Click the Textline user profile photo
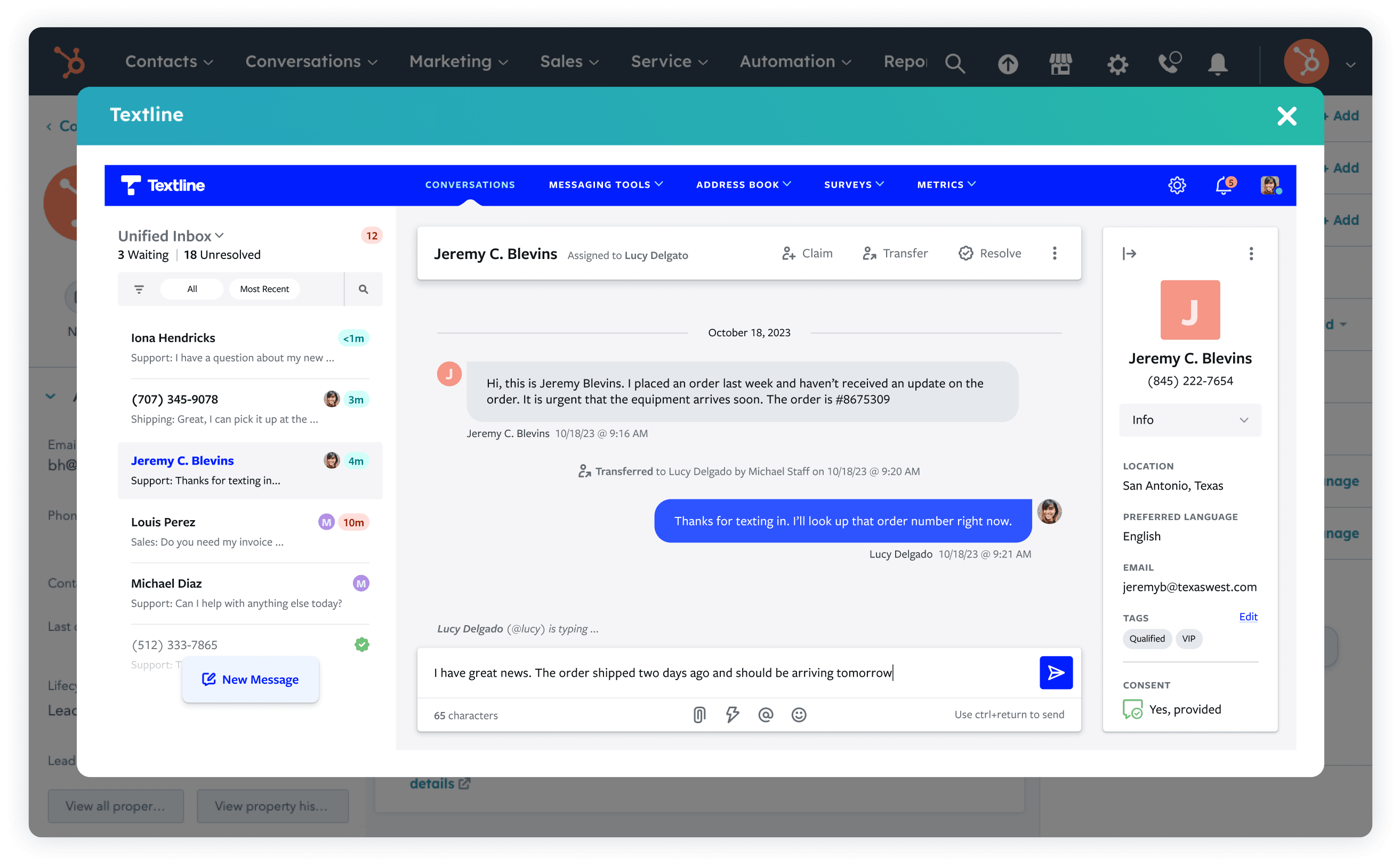1400x866 pixels. click(x=1269, y=185)
